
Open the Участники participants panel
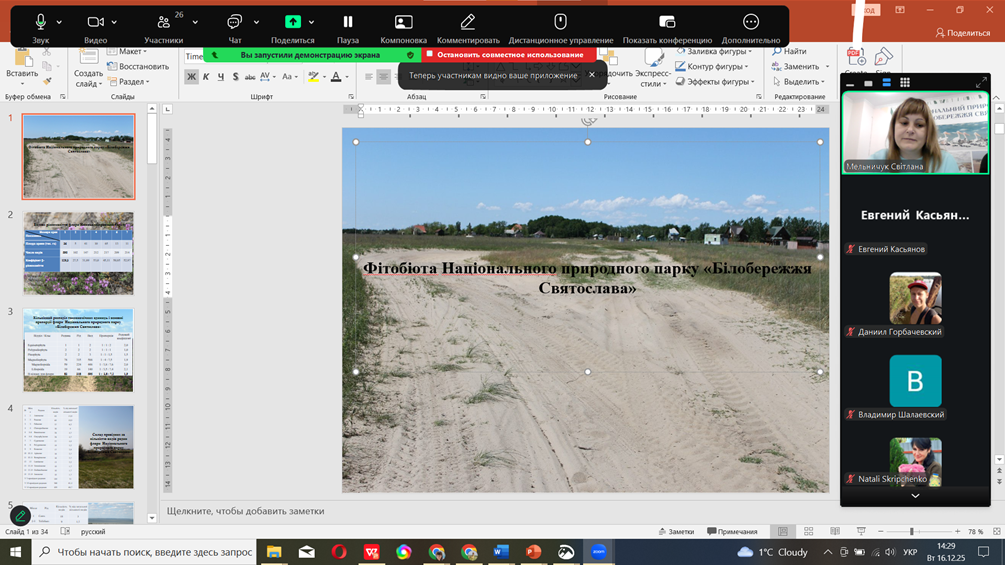click(163, 27)
